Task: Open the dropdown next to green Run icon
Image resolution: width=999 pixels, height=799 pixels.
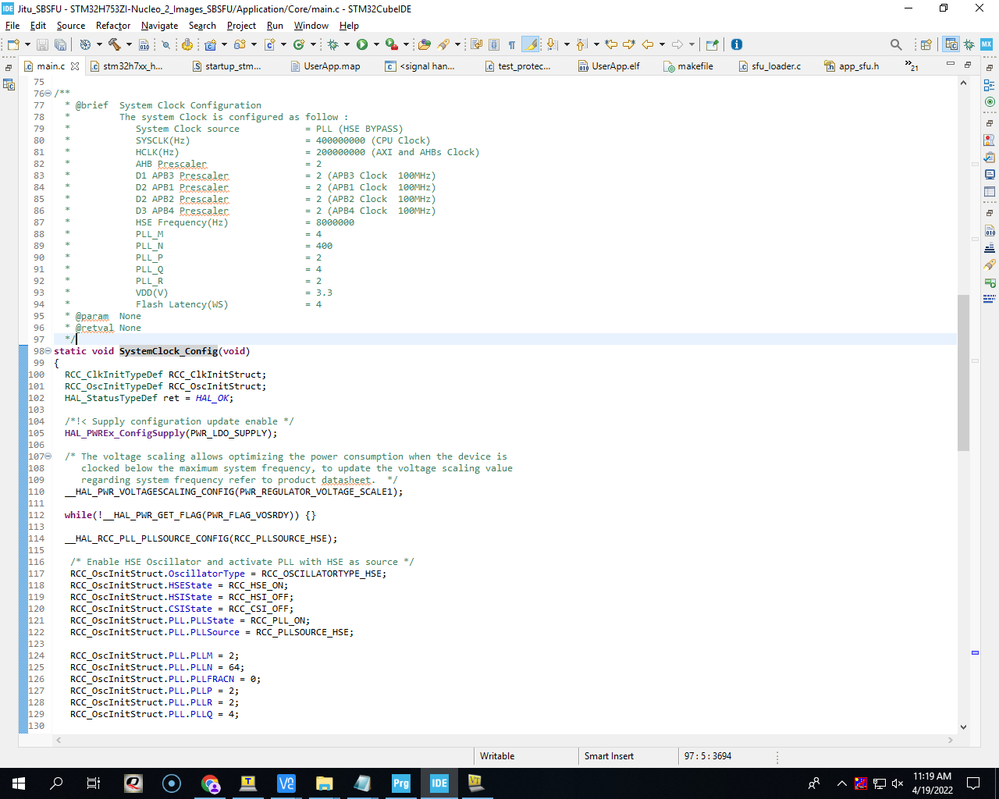Action: click(x=376, y=45)
